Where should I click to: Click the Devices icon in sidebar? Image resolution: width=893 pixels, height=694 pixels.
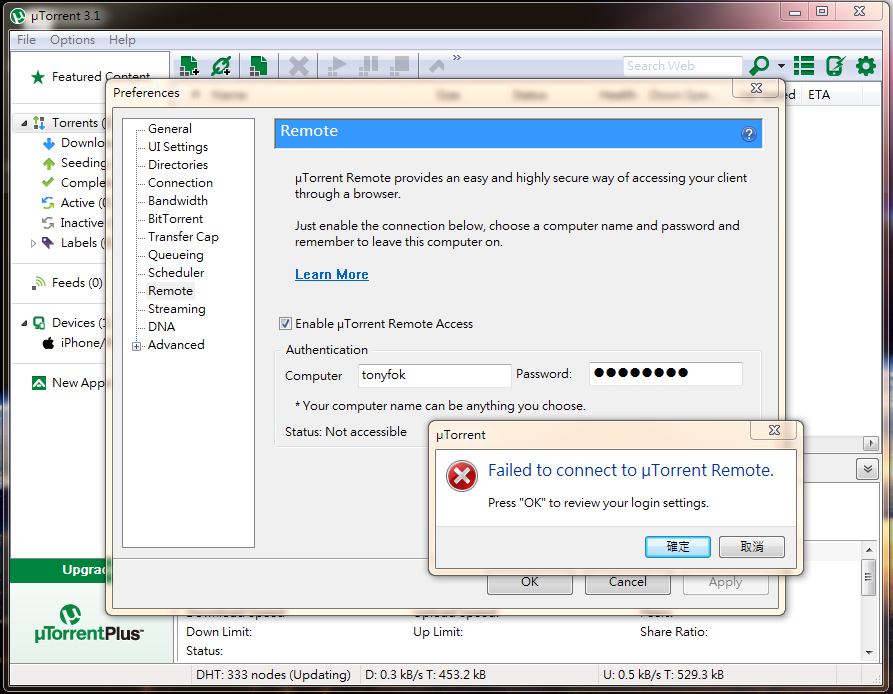click(39, 323)
